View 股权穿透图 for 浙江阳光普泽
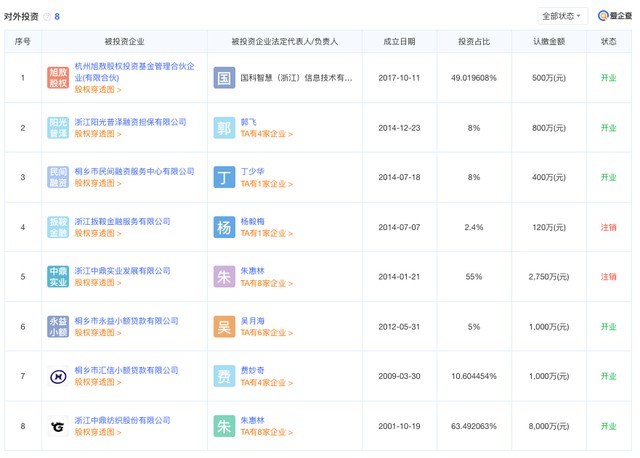 click(98, 134)
